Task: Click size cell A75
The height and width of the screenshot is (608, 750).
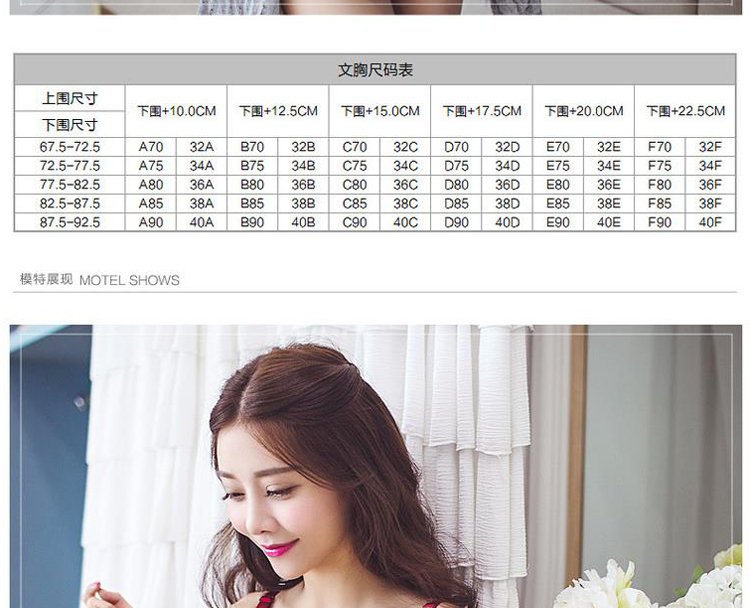Action: coord(151,166)
